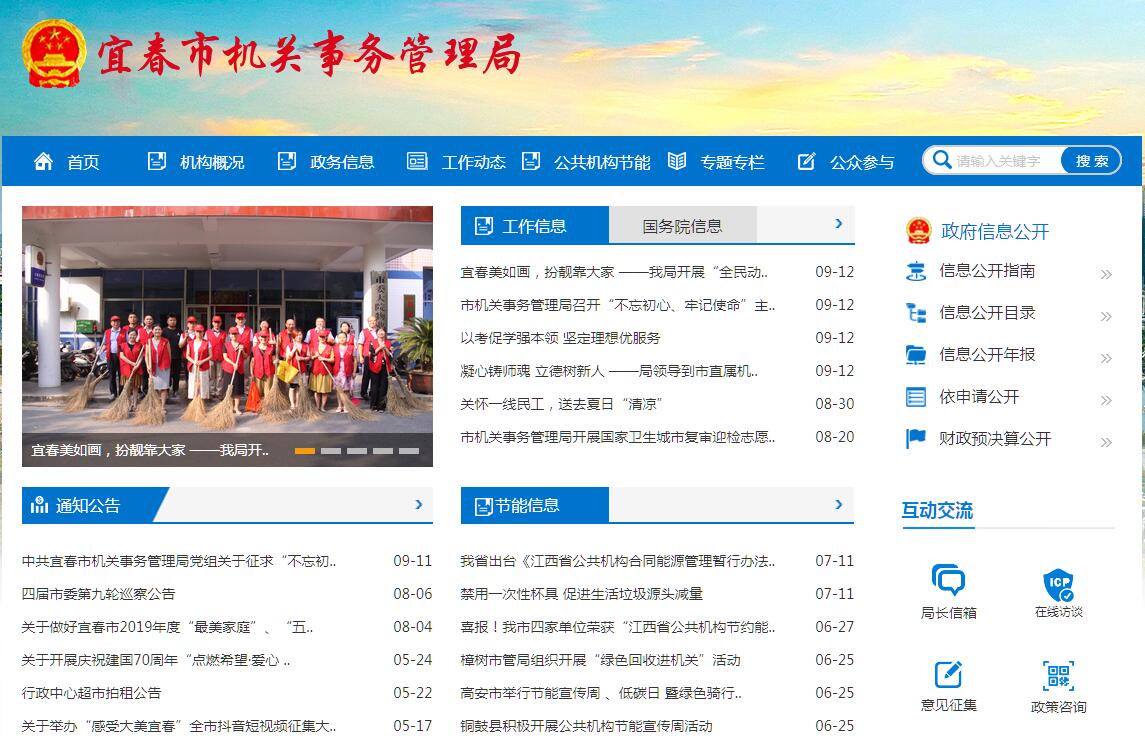Expand 节能信息 list with more arrow
The width and height of the screenshot is (1145, 750).
[x=838, y=504]
